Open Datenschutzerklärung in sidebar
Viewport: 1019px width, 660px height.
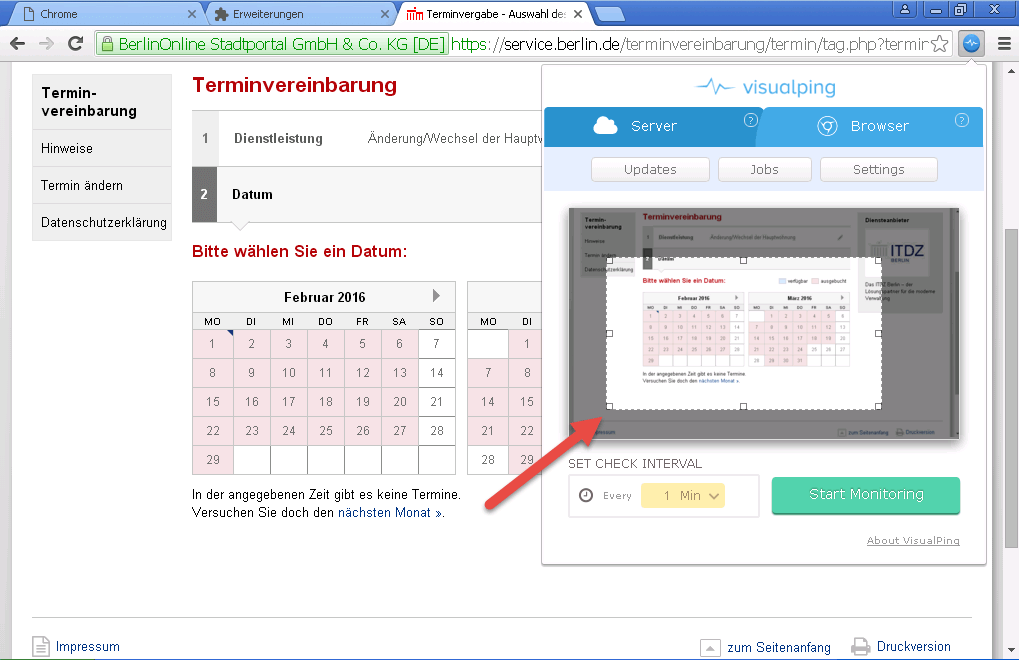101,222
